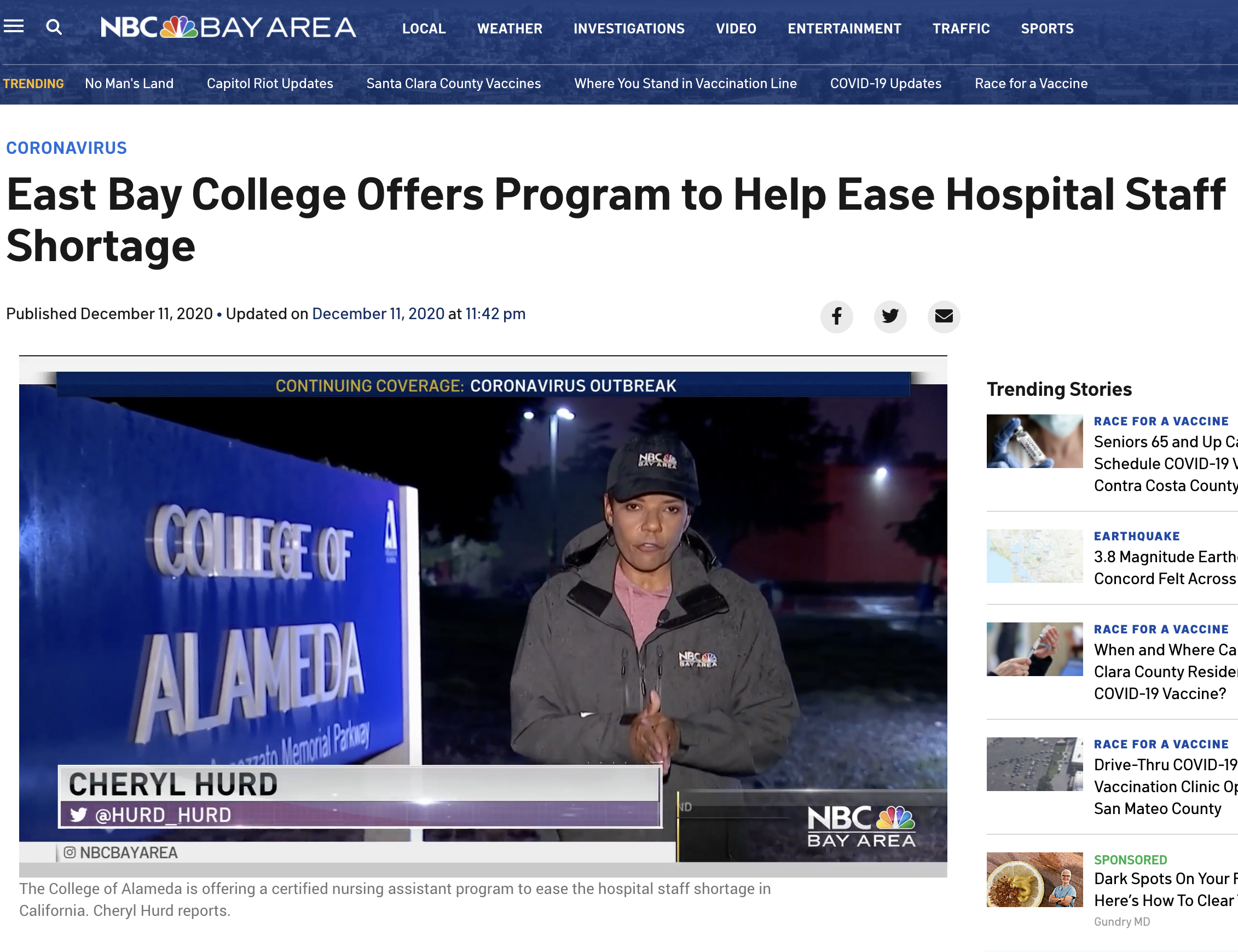Open Santa Clara County Vaccines link
This screenshot has height=952, width=1238.
point(453,83)
